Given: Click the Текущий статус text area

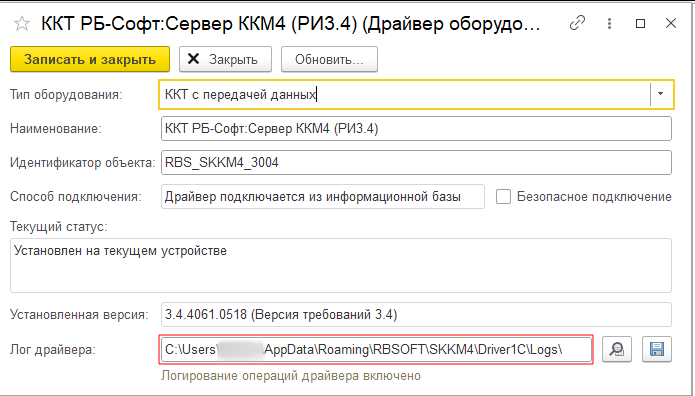Looking at the screenshot, I should (341, 265).
